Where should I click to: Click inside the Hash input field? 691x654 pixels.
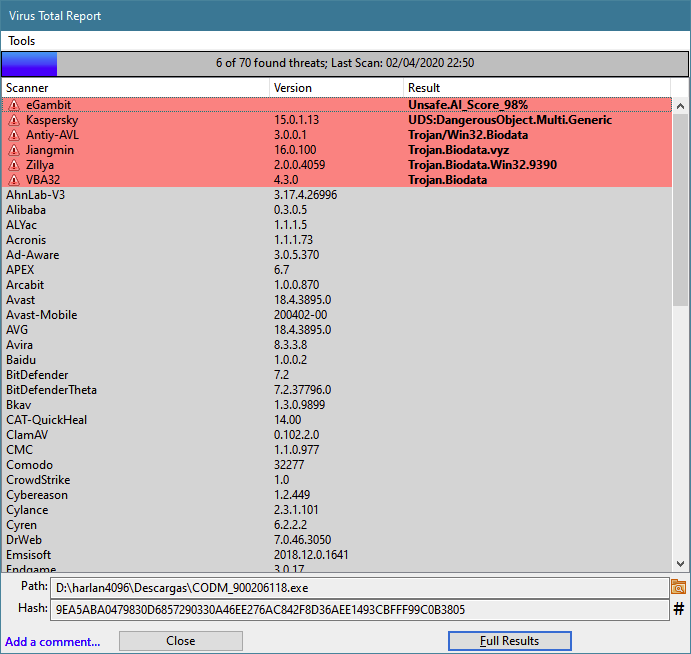tap(360, 610)
